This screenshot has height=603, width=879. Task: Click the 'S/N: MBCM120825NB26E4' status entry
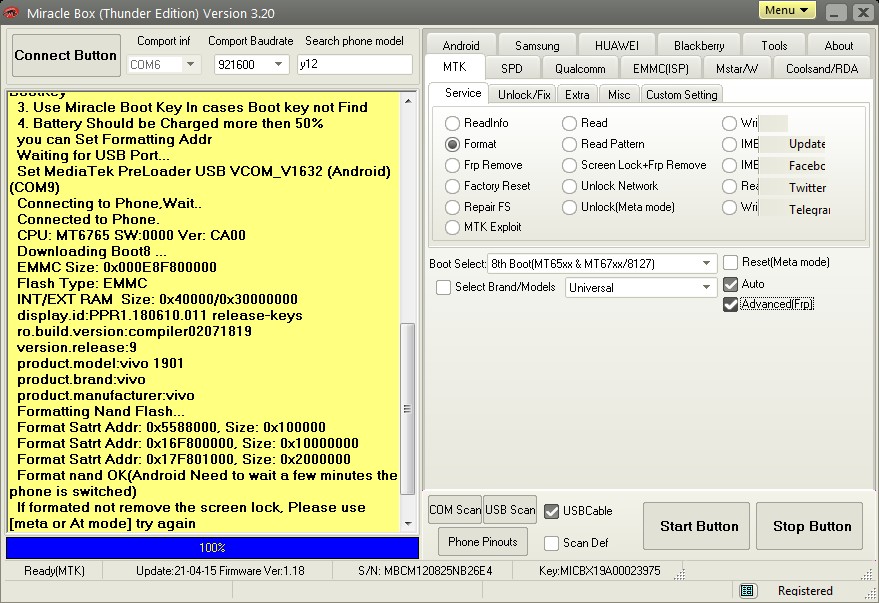[425, 570]
